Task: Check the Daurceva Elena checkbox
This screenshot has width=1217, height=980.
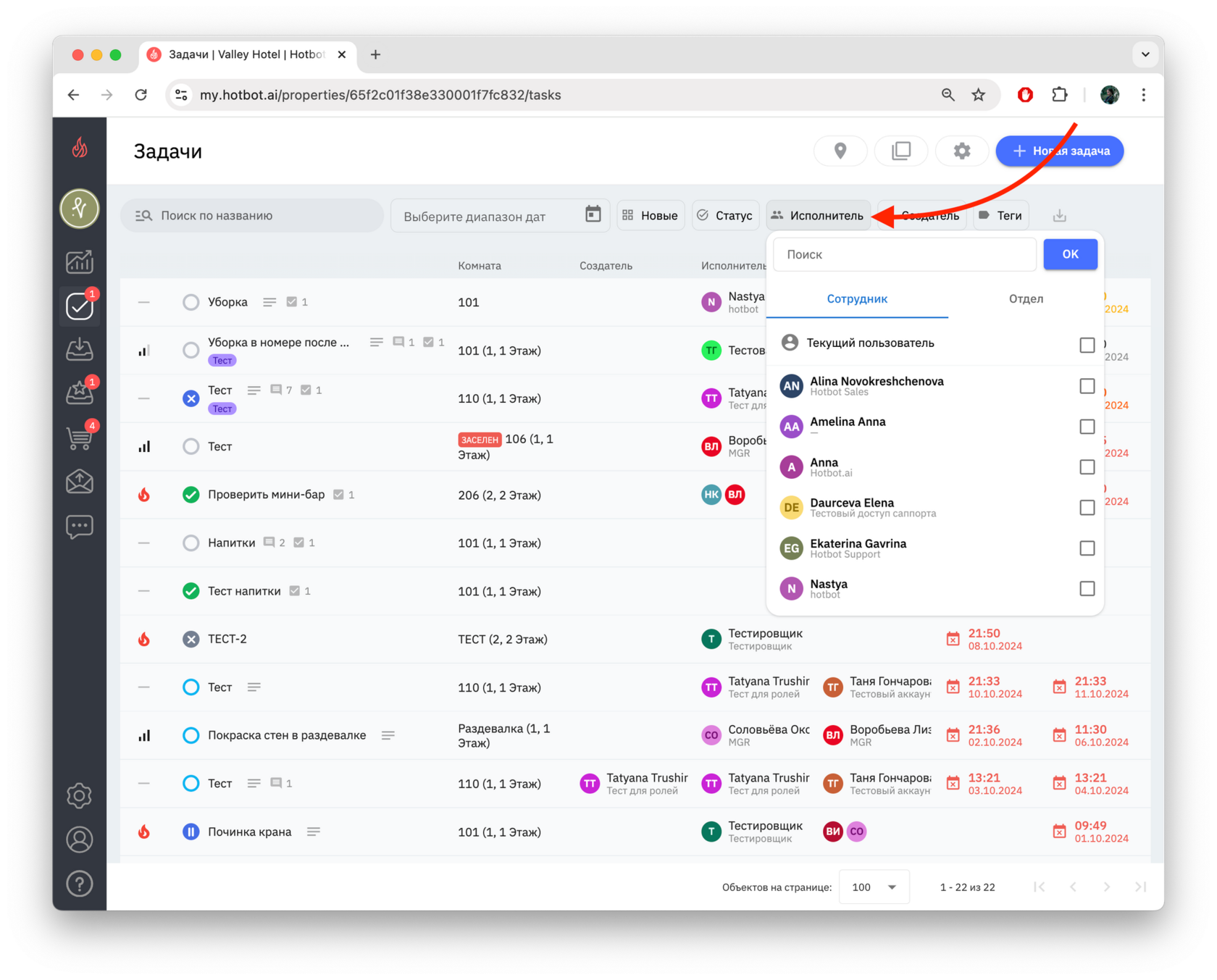Action: click(x=1087, y=508)
